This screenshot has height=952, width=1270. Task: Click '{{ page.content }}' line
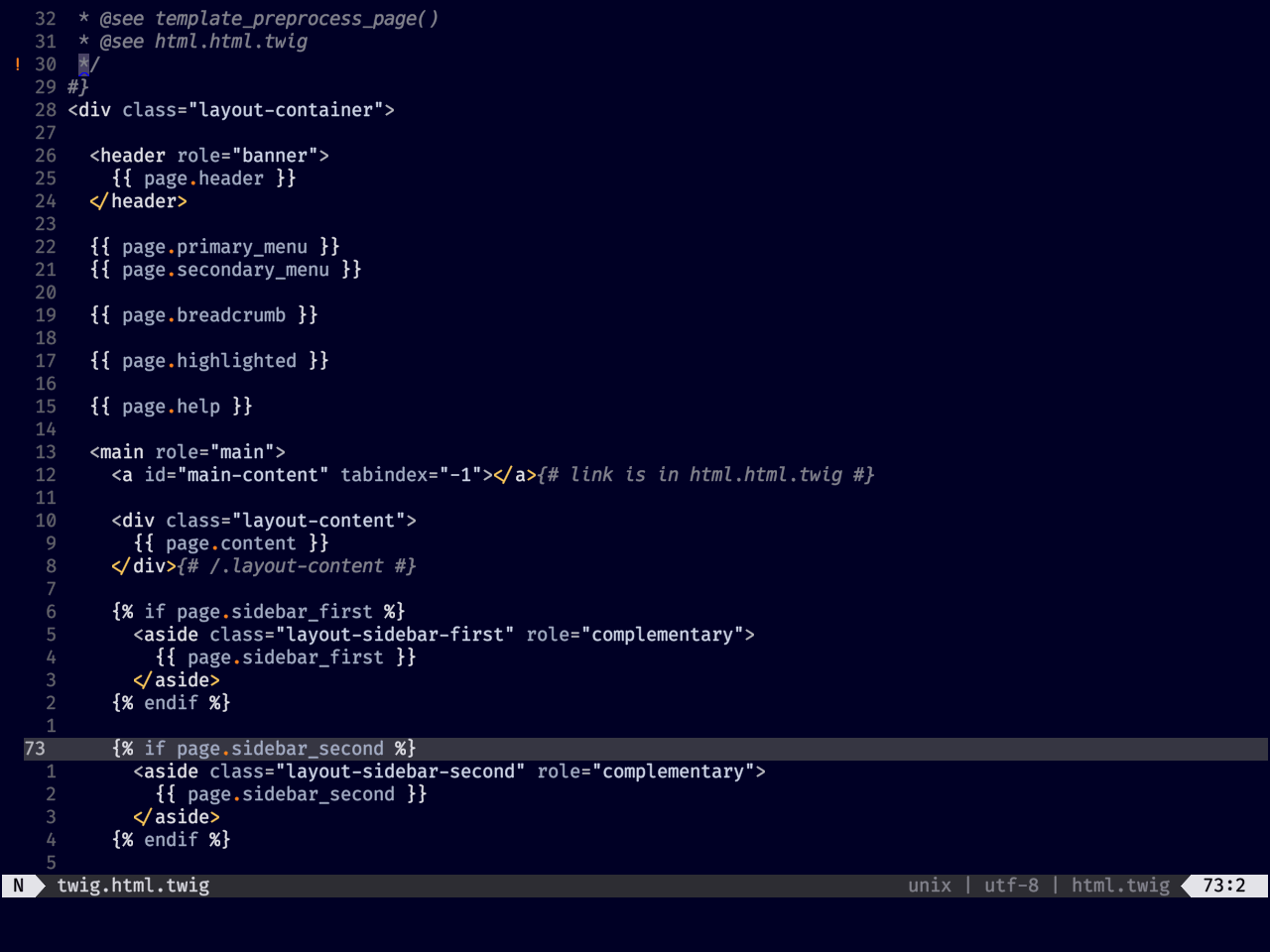coord(231,543)
